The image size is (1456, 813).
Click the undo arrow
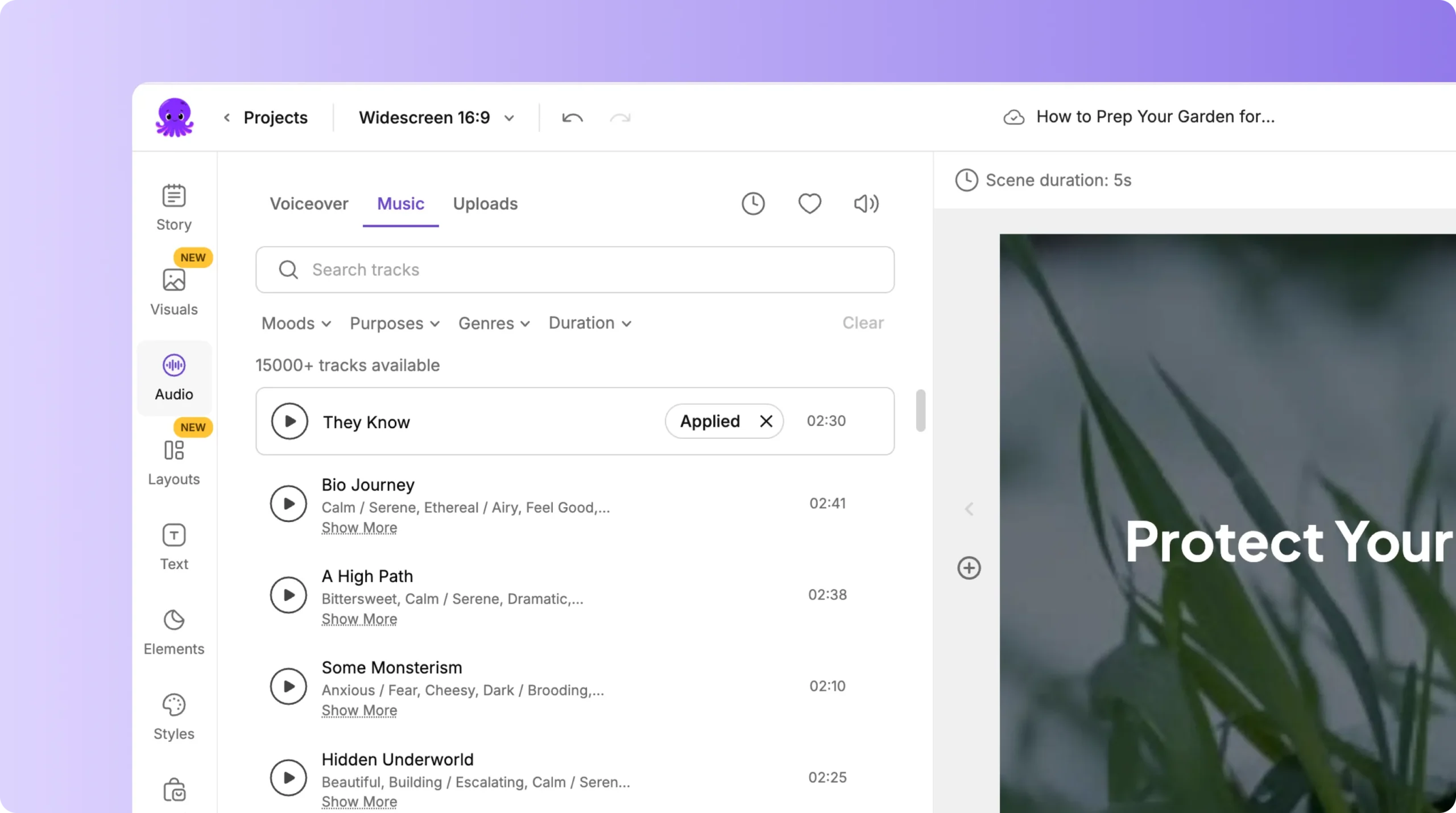pos(572,118)
